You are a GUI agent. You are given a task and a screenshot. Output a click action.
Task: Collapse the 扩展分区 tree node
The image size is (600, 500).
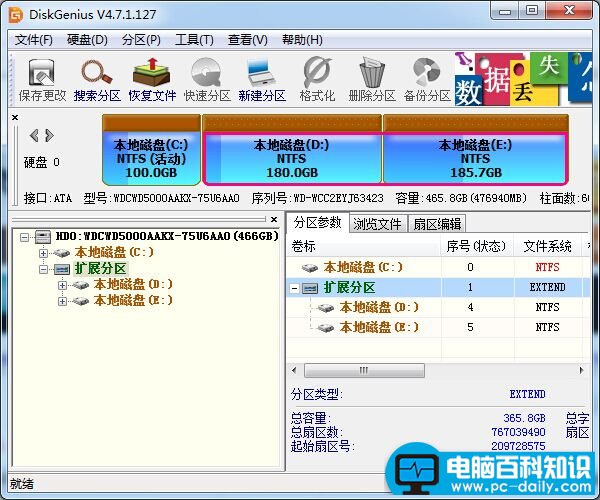point(43,269)
